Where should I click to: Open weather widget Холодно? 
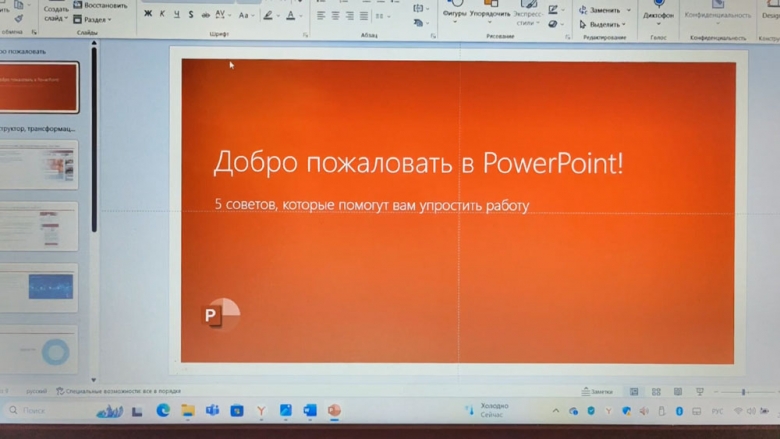pyautogui.click(x=488, y=410)
